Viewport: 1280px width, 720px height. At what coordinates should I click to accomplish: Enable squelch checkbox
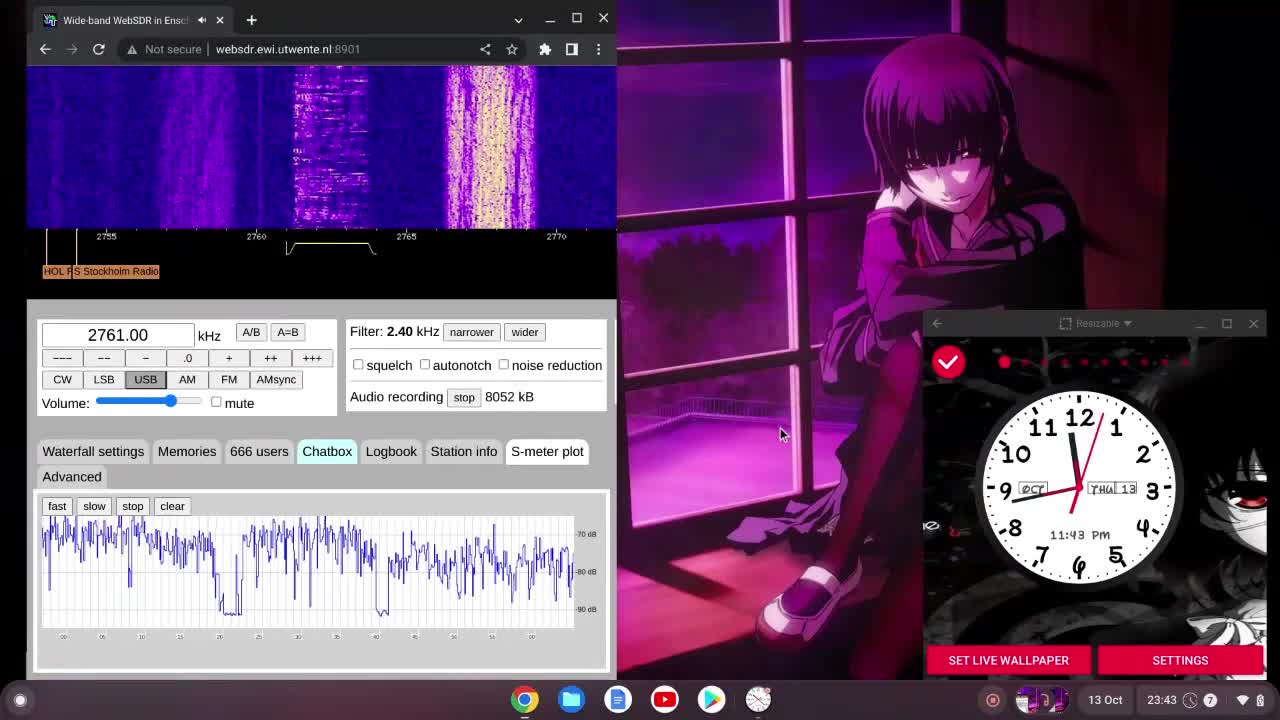(358, 365)
